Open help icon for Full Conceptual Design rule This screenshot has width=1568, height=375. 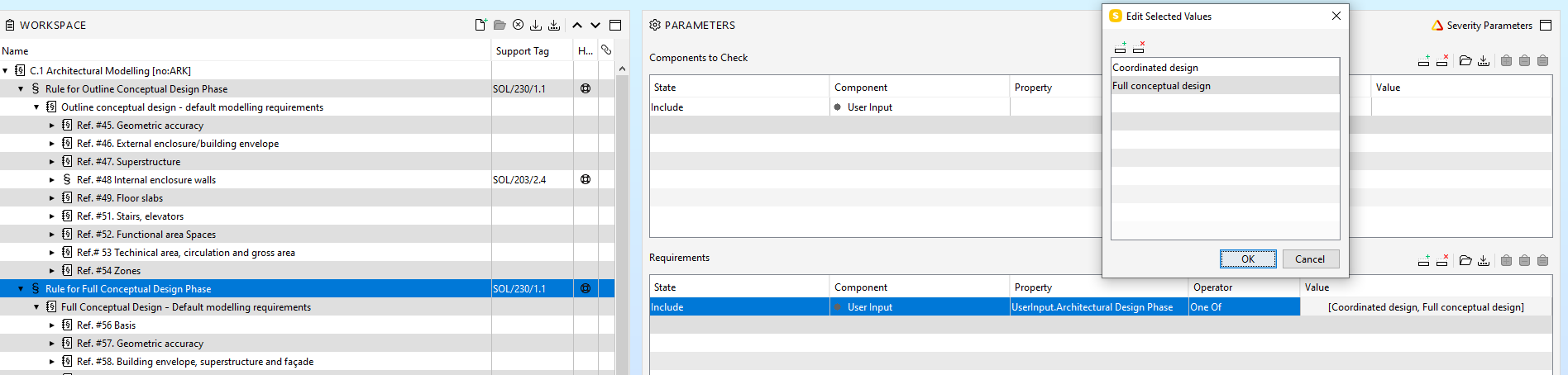586,288
